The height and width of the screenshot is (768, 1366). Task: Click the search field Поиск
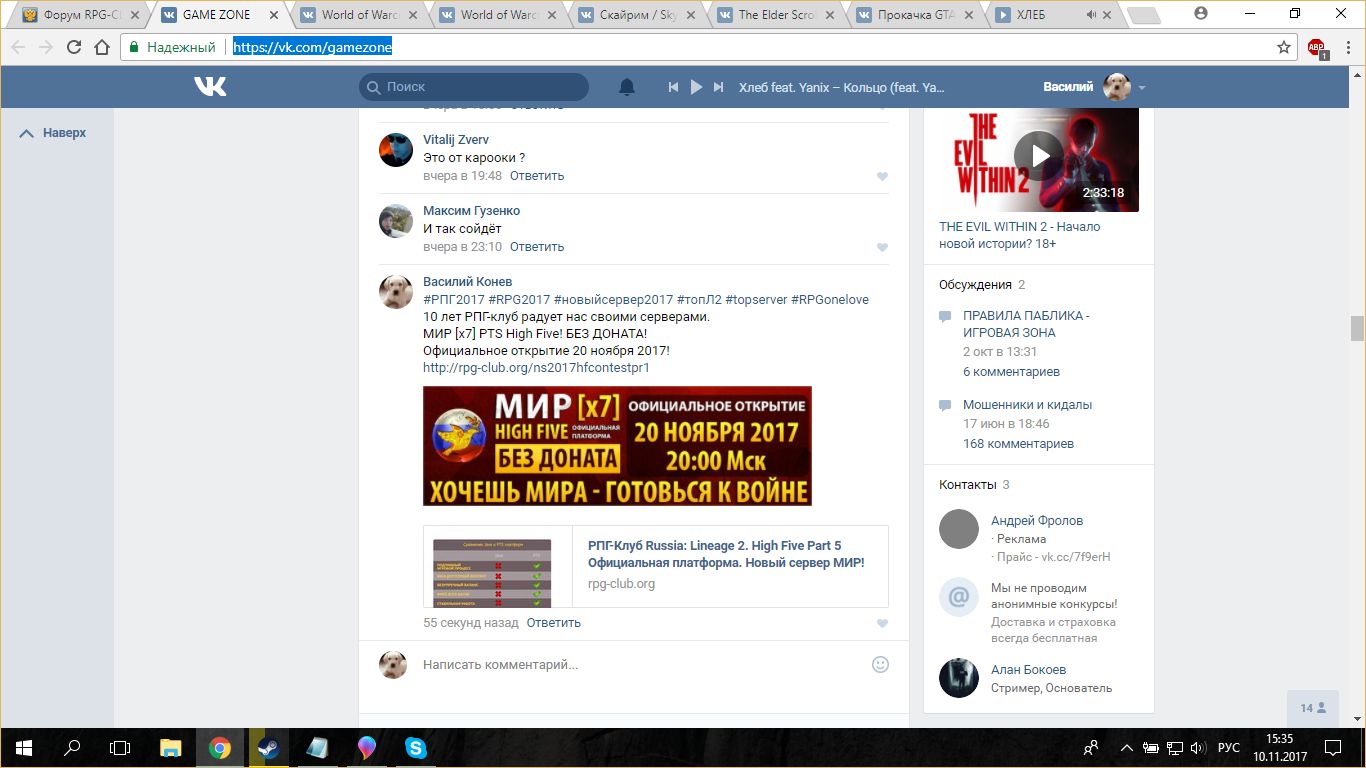474,87
